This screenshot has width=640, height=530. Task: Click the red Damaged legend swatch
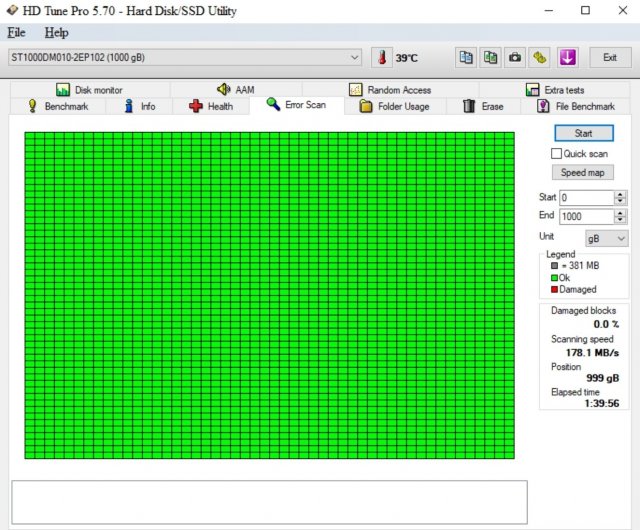click(x=554, y=289)
